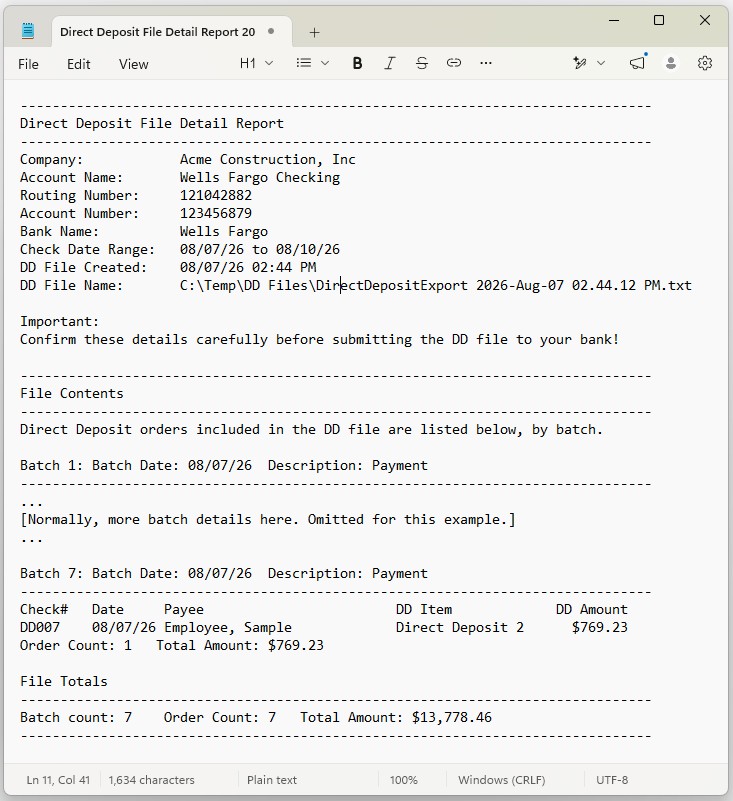This screenshot has width=733, height=801.
Task: Click the routing number 121042882
Action: tap(216, 195)
